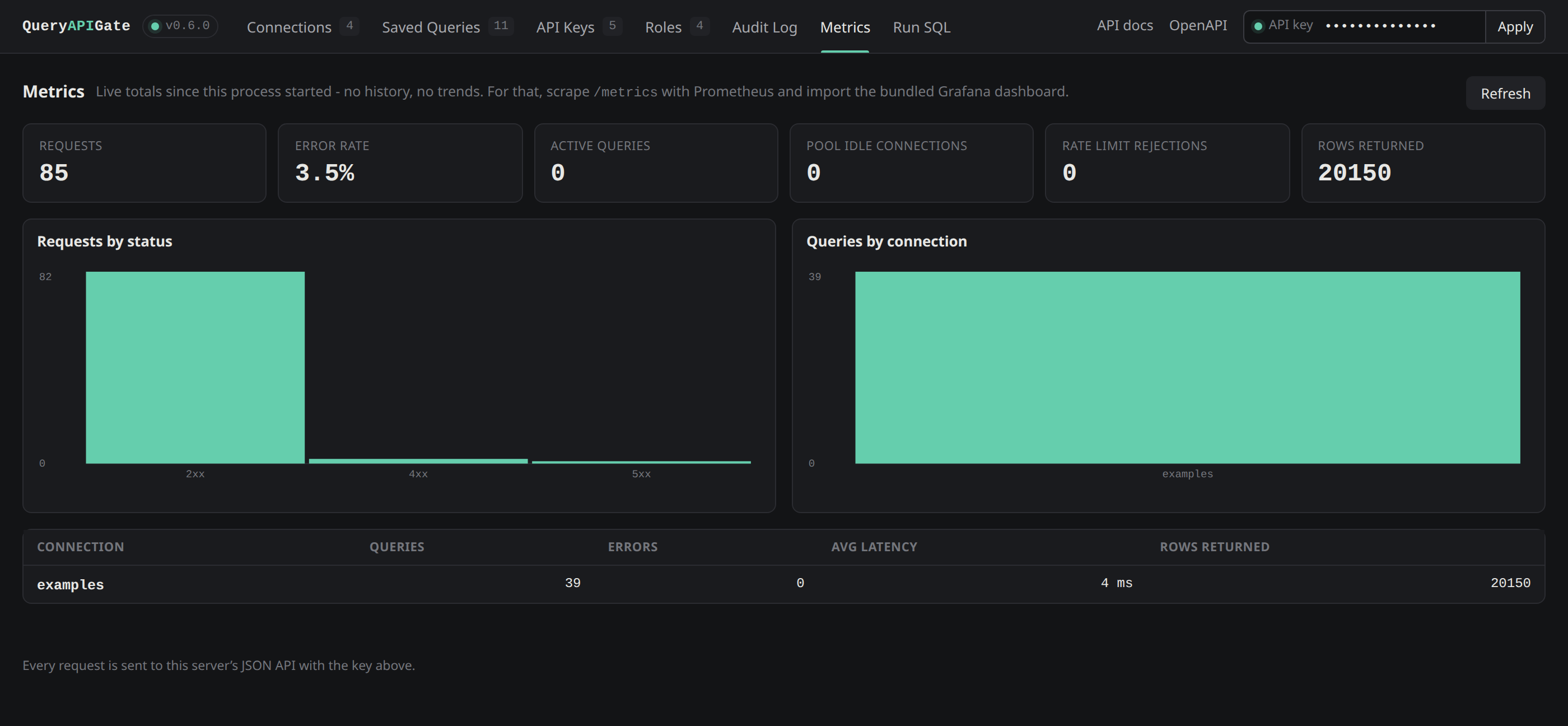
Task: Open the Saved Queries tab
Action: (x=447, y=27)
